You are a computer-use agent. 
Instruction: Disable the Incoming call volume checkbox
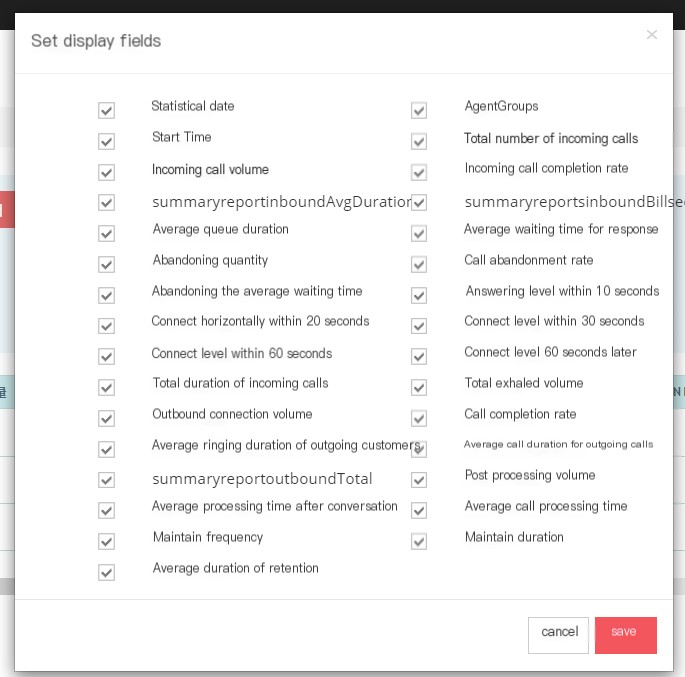(106, 173)
